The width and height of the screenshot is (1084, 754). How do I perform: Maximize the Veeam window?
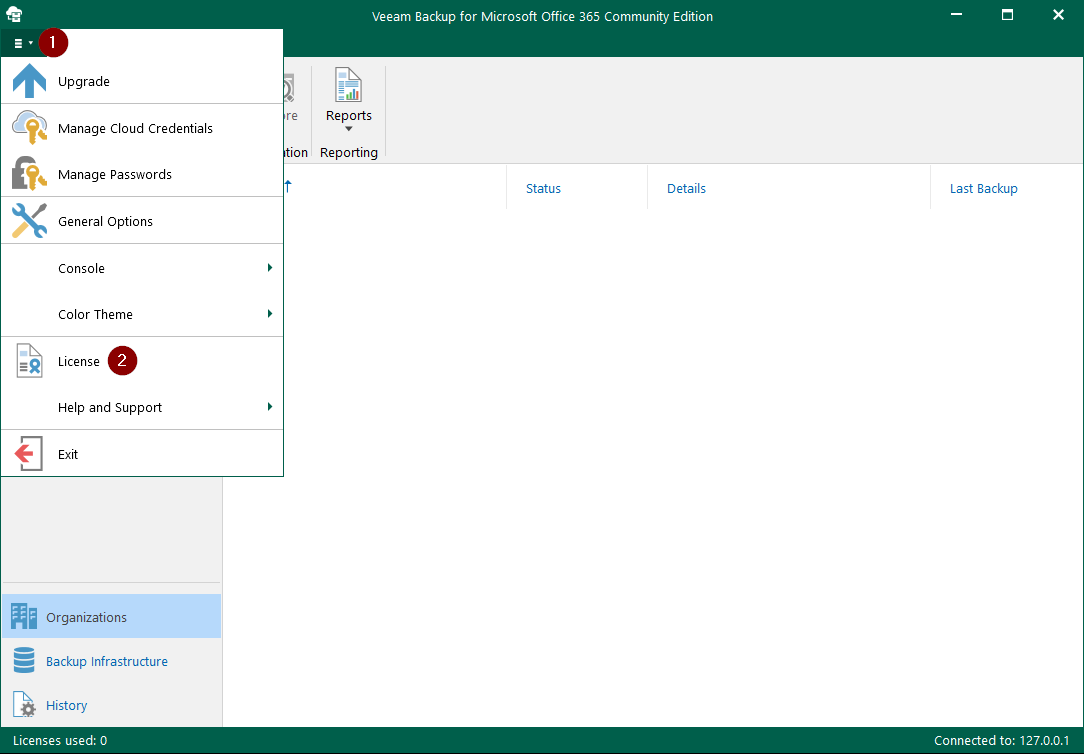pos(1007,15)
